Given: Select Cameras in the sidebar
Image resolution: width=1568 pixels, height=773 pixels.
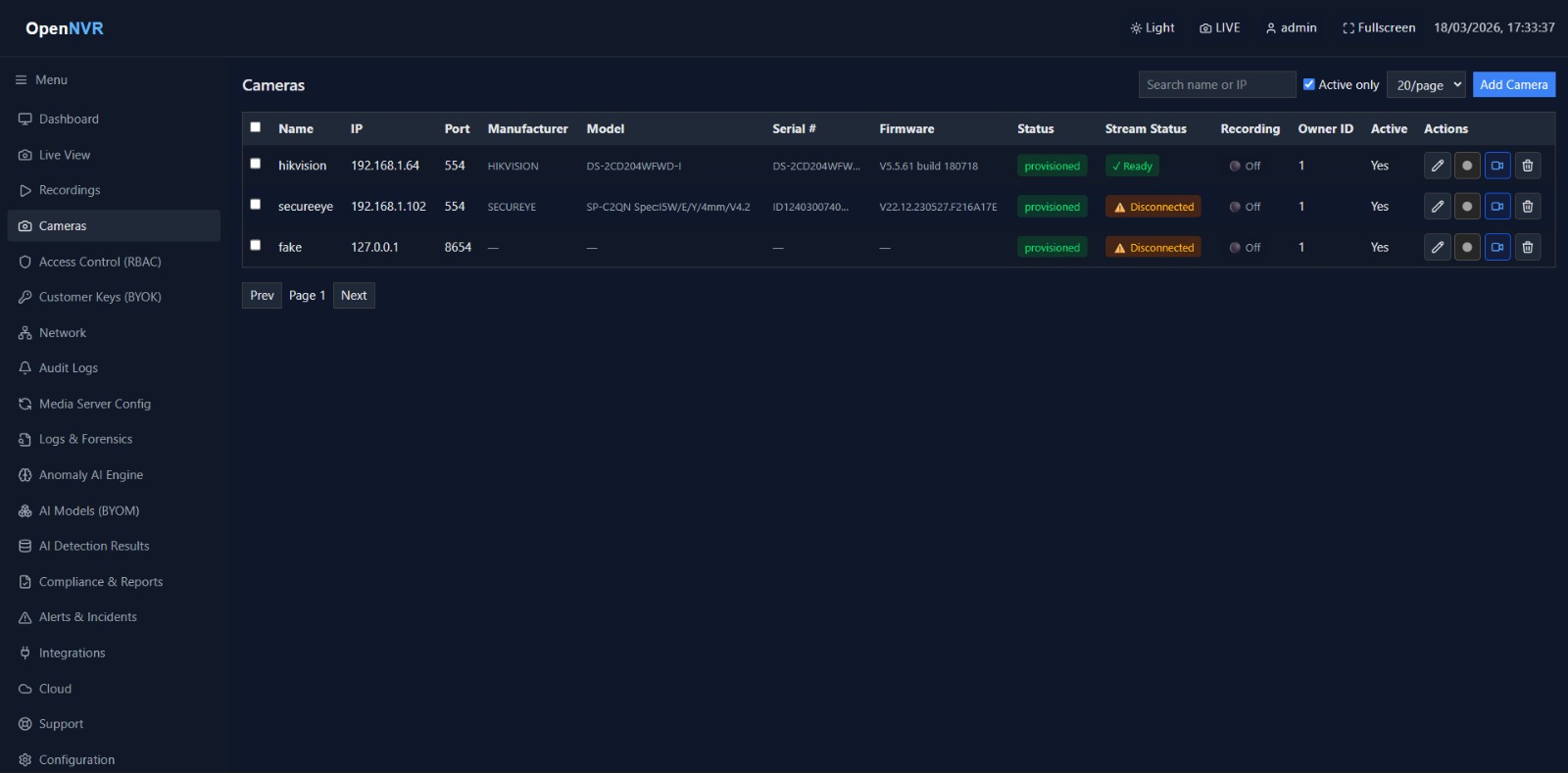Looking at the screenshot, I should (114, 226).
